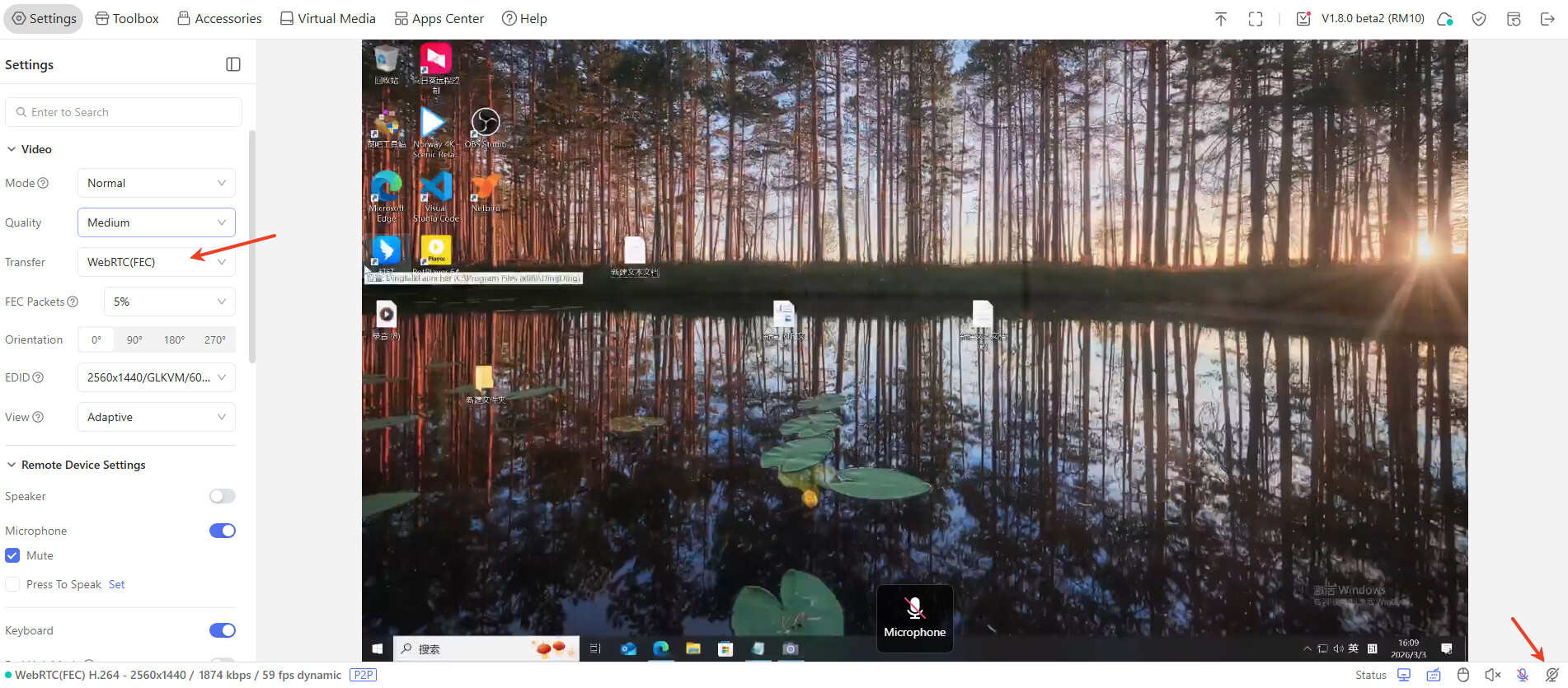Turn off the Microphone toggle
Screen dimensions: 1568x688
click(x=222, y=531)
